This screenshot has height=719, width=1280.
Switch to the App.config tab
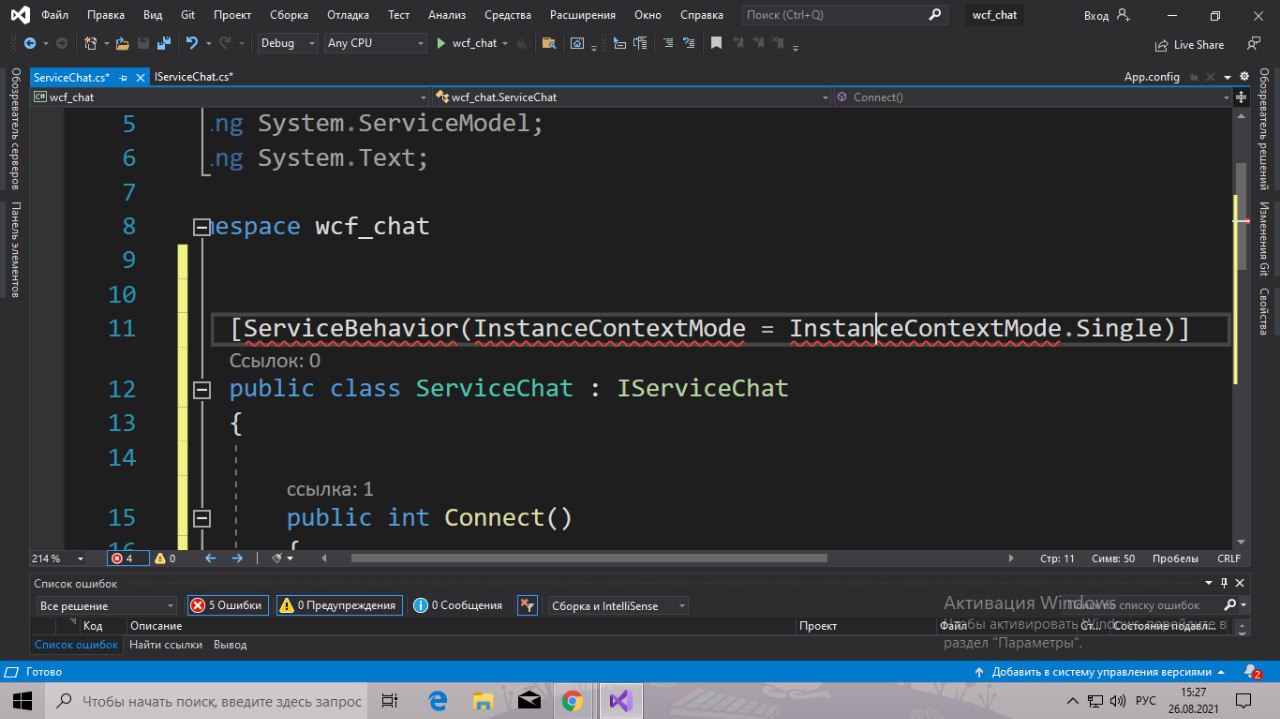[x=1152, y=77]
